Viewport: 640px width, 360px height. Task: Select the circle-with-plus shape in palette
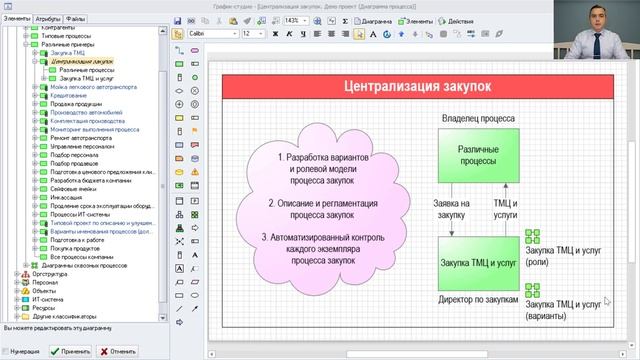pos(179,104)
